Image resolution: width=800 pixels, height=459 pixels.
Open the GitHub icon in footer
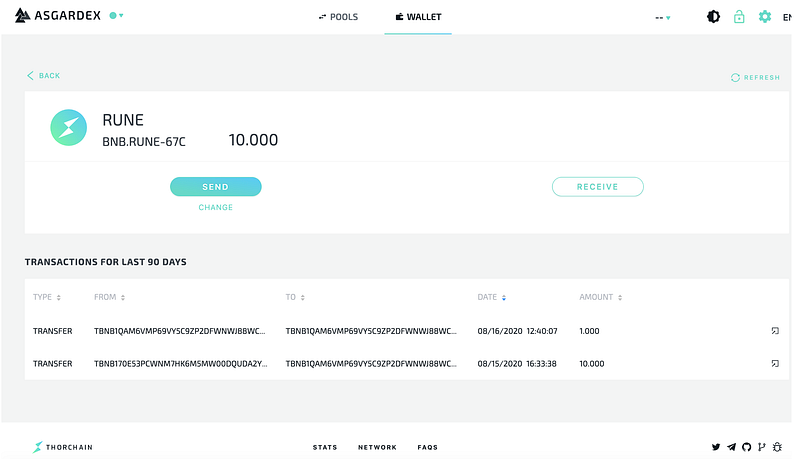(x=746, y=447)
